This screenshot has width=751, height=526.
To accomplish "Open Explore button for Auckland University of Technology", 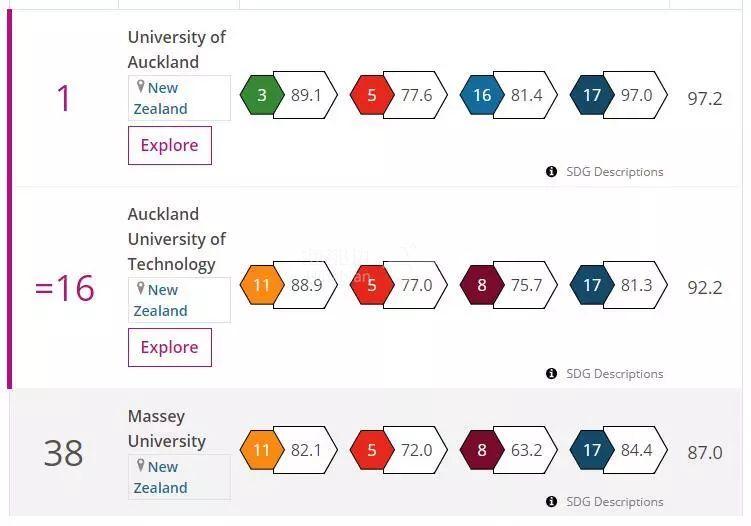I will point(170,347).
